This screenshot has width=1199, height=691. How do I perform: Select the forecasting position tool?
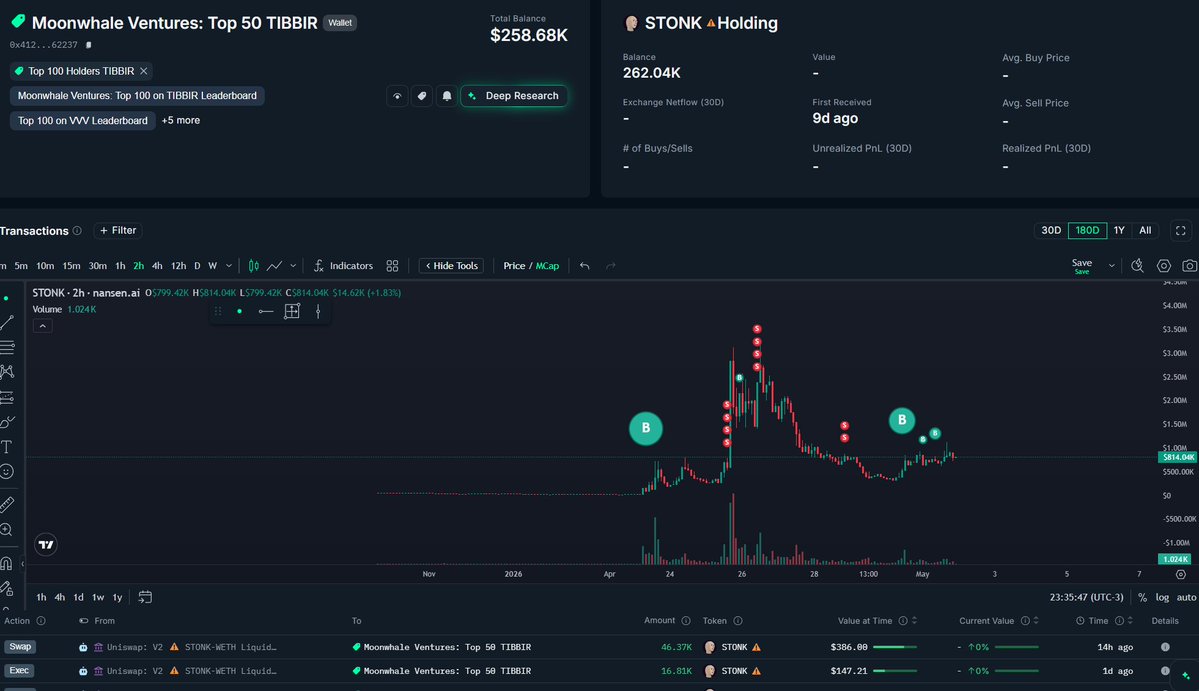(7, 397)
